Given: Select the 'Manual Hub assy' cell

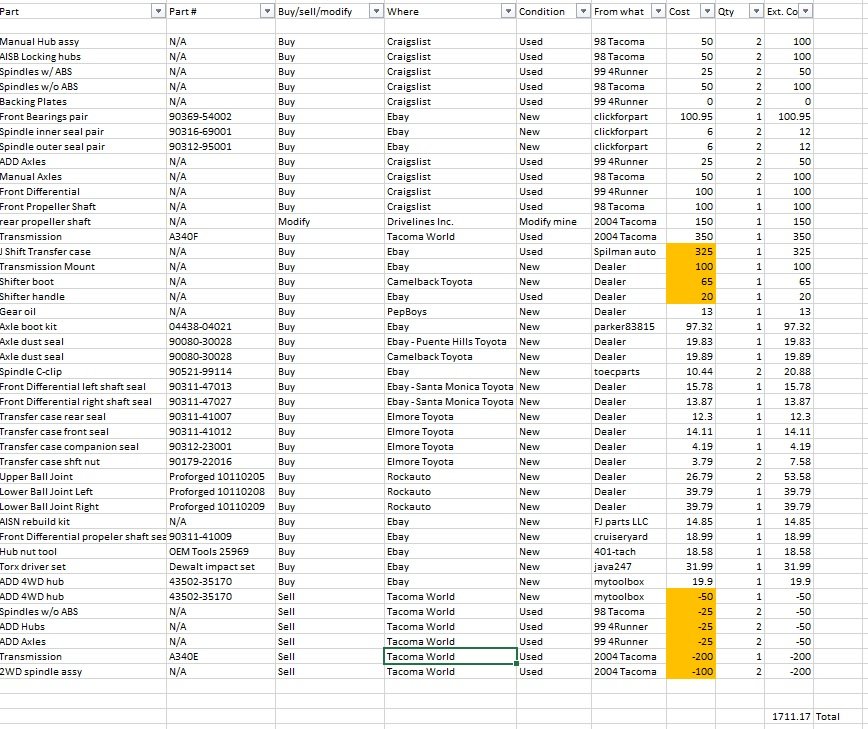Looking at the screenshot, I should point(82,42).
